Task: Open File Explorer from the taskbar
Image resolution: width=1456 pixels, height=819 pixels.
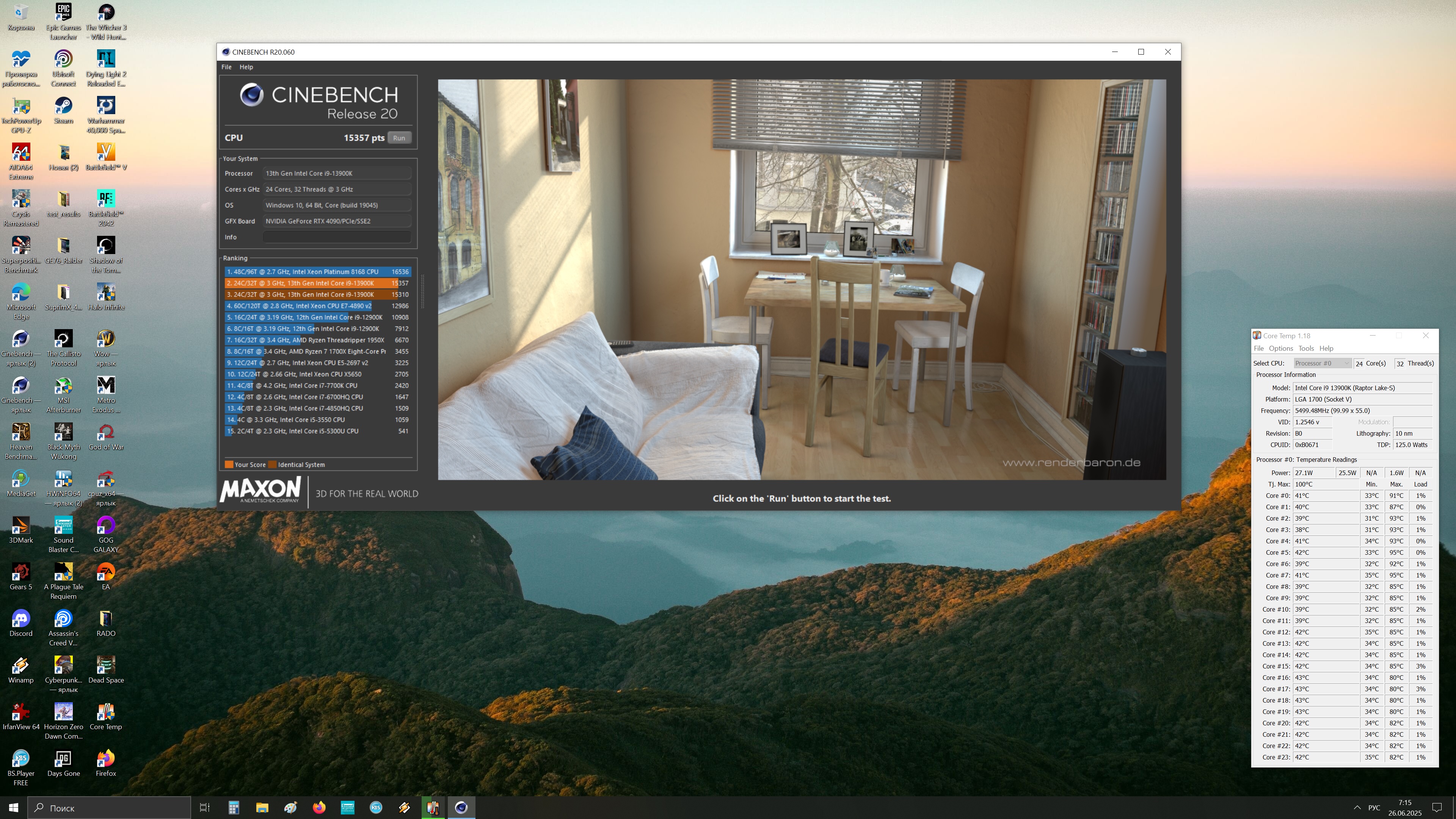Action: click(x=262, y=807)
